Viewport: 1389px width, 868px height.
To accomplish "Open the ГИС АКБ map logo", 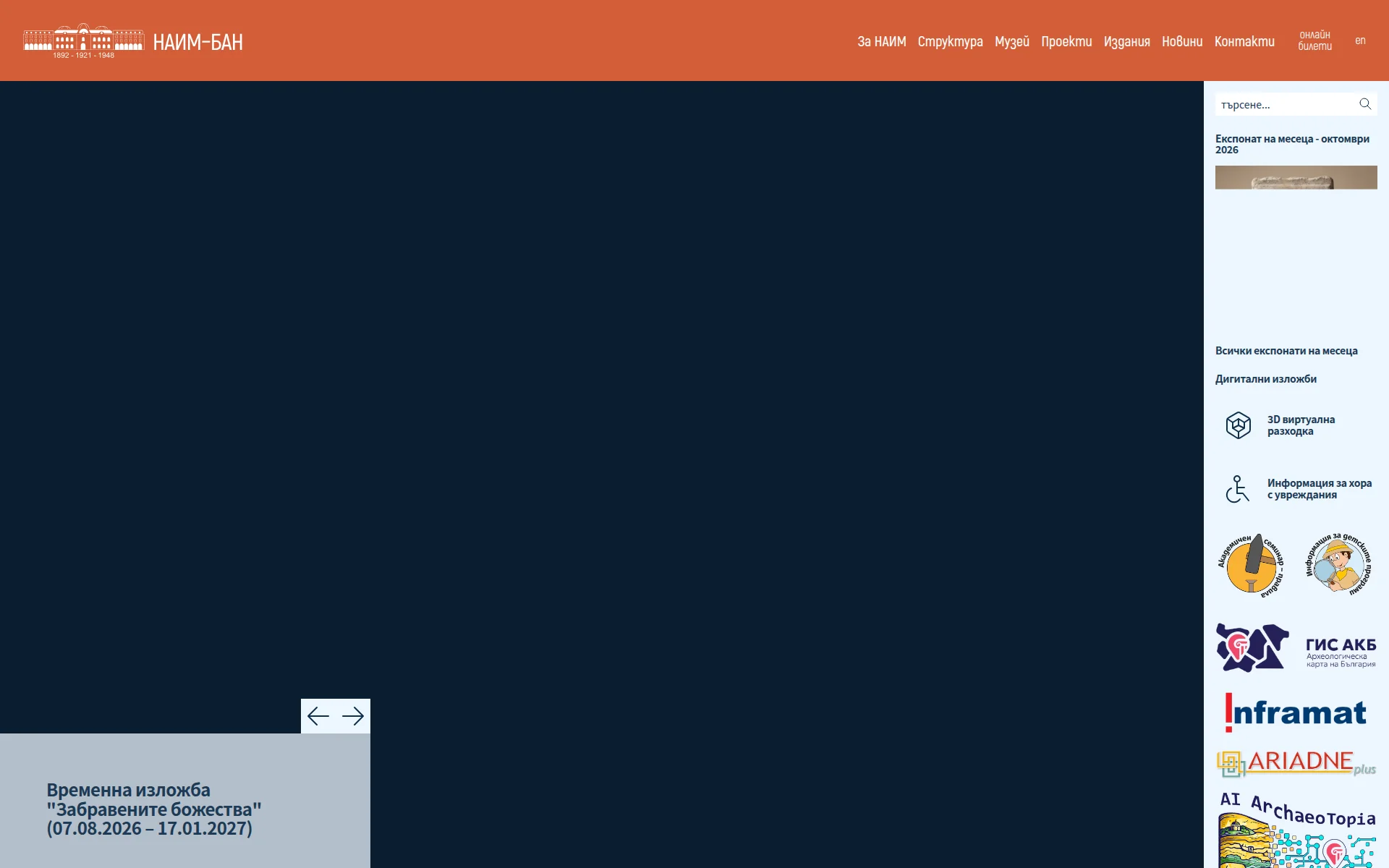I will point(1296,647).
